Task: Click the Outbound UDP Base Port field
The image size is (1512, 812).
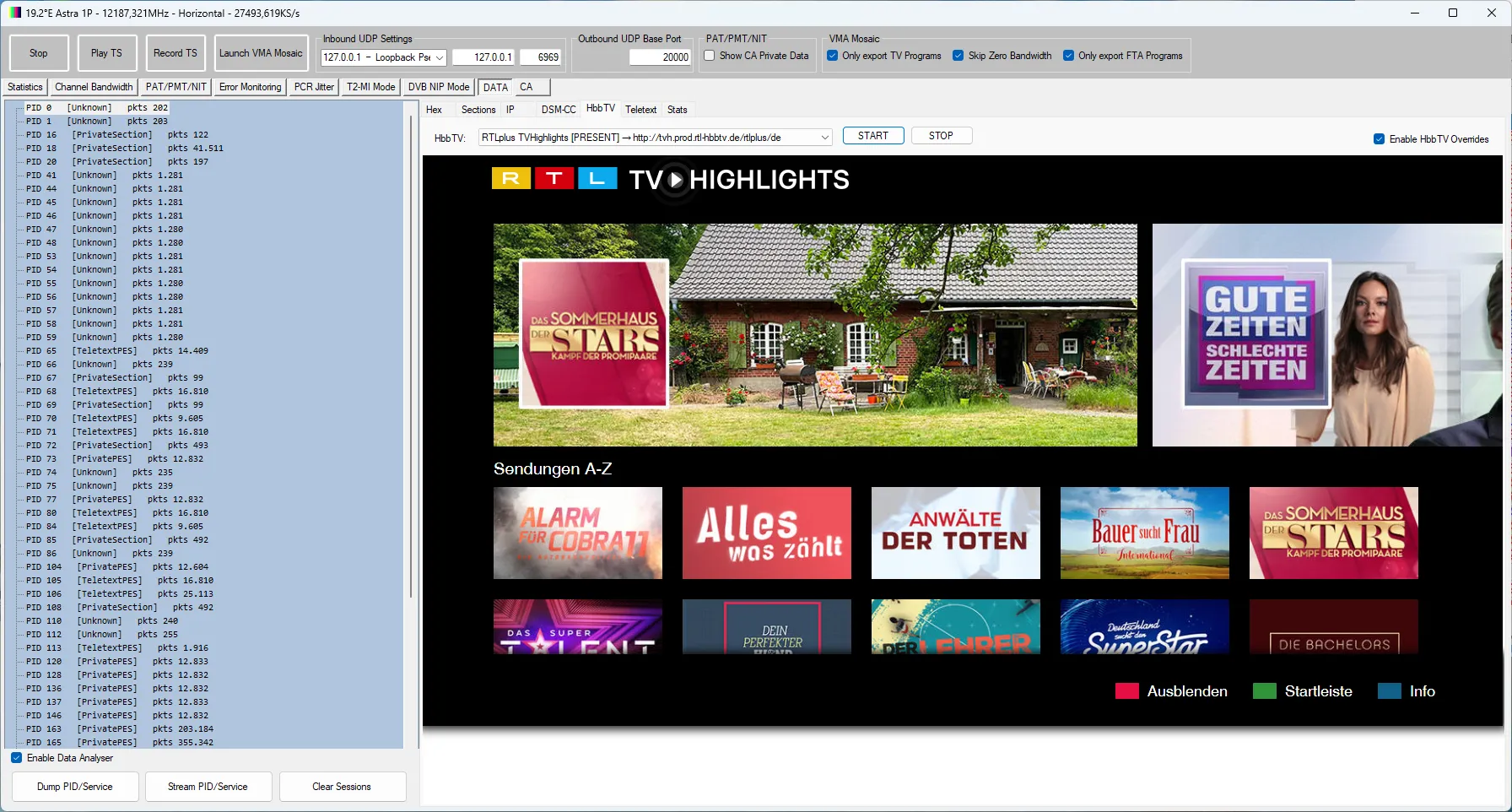Action: (x=660, y=57)
